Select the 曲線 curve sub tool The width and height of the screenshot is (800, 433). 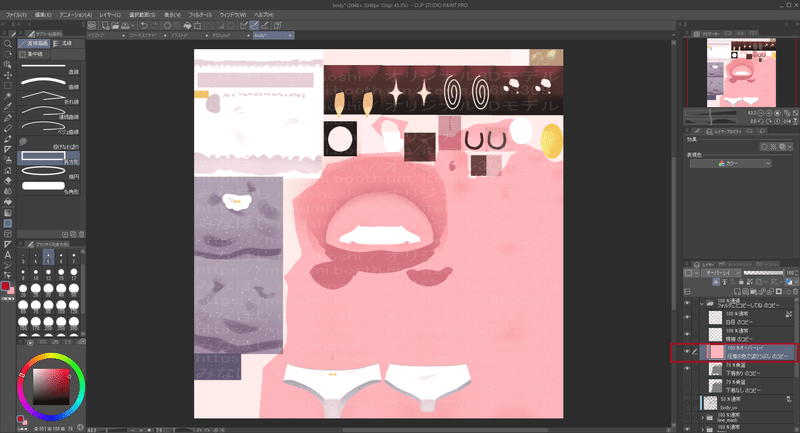(49, 83)
